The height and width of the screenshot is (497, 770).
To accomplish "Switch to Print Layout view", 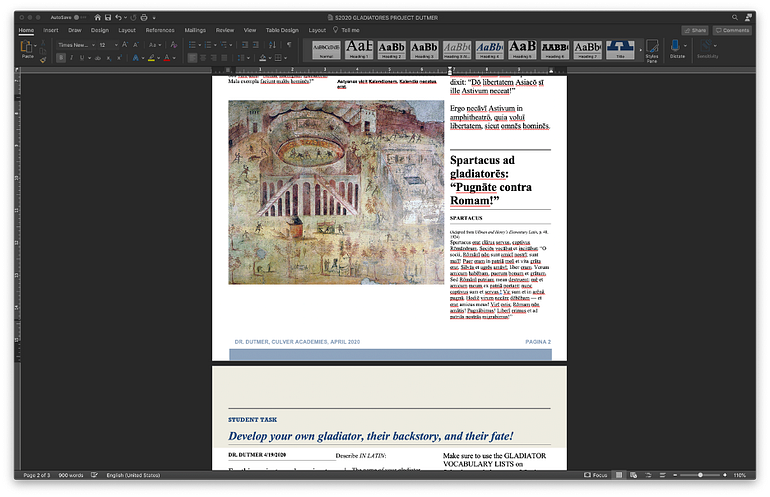I will click(x=619, y=475).
